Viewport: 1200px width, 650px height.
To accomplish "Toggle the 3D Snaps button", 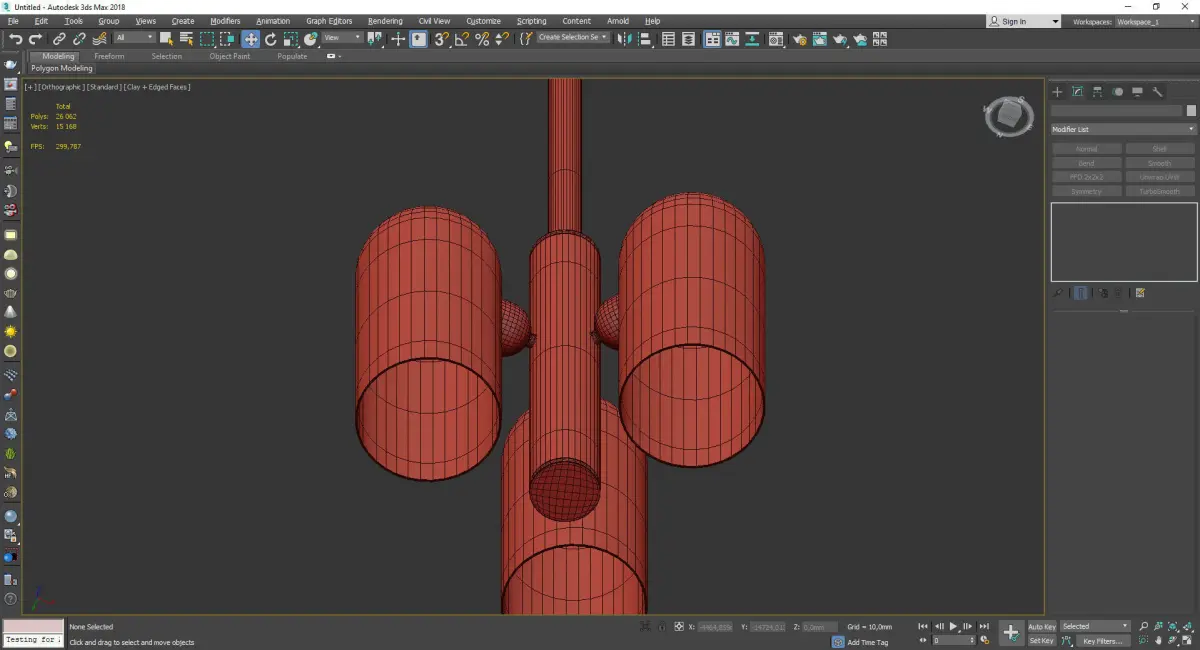I will (x=441, y=39).
